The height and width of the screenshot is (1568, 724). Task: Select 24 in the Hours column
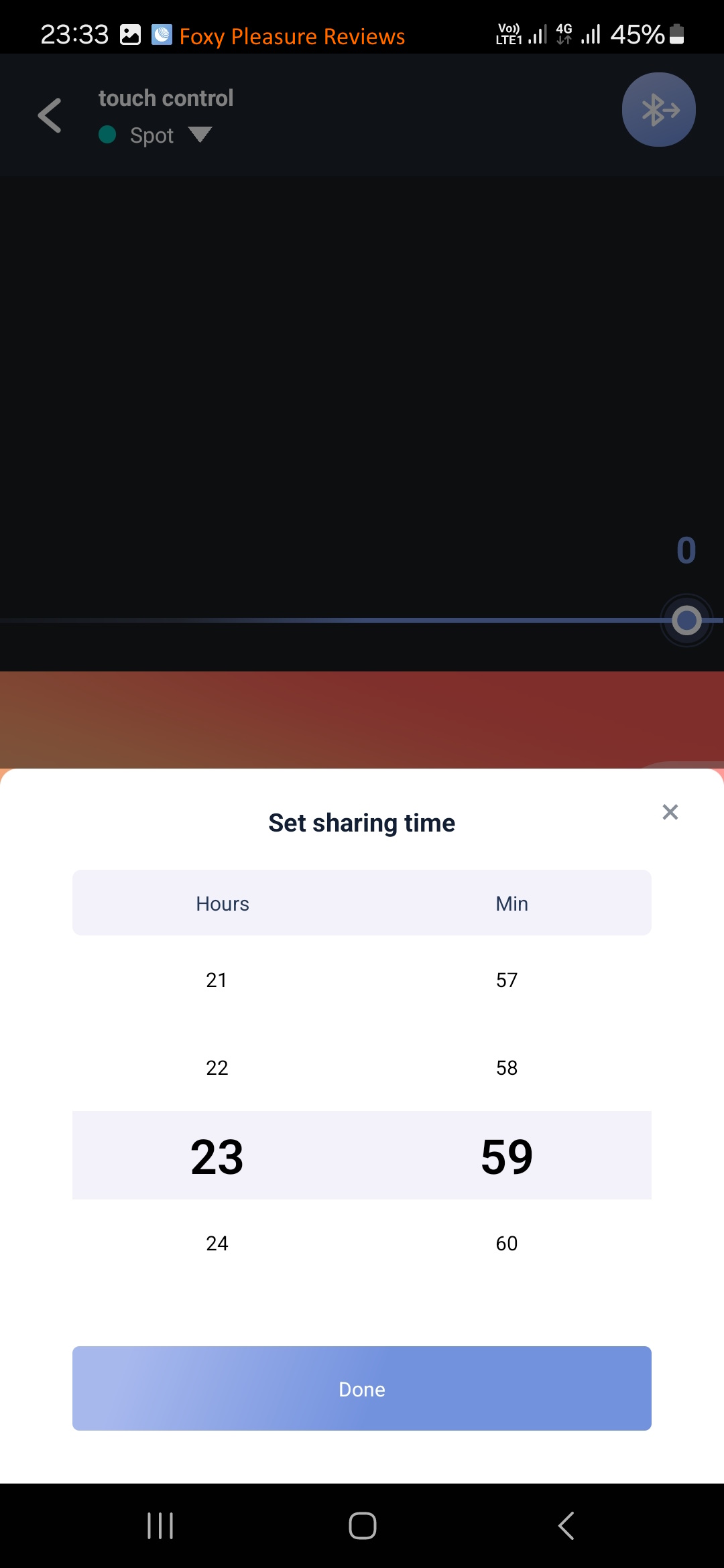click(x=217, y=1244)
